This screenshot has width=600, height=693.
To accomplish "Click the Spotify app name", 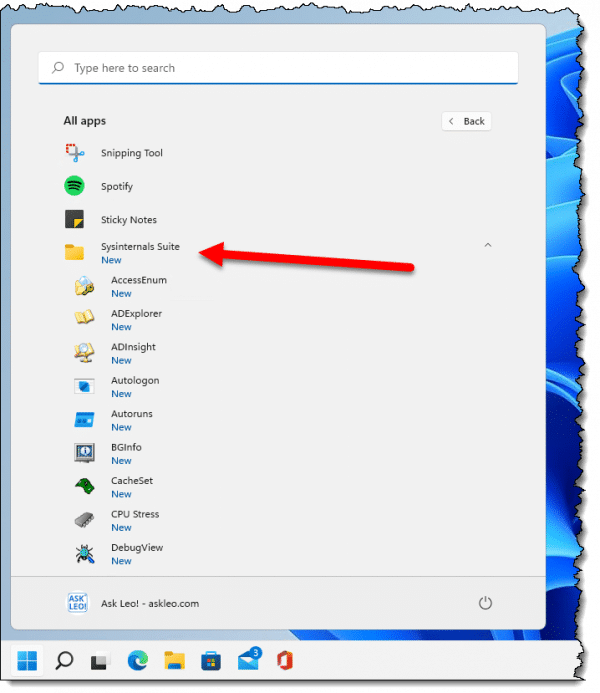I will tap(117, 187).
